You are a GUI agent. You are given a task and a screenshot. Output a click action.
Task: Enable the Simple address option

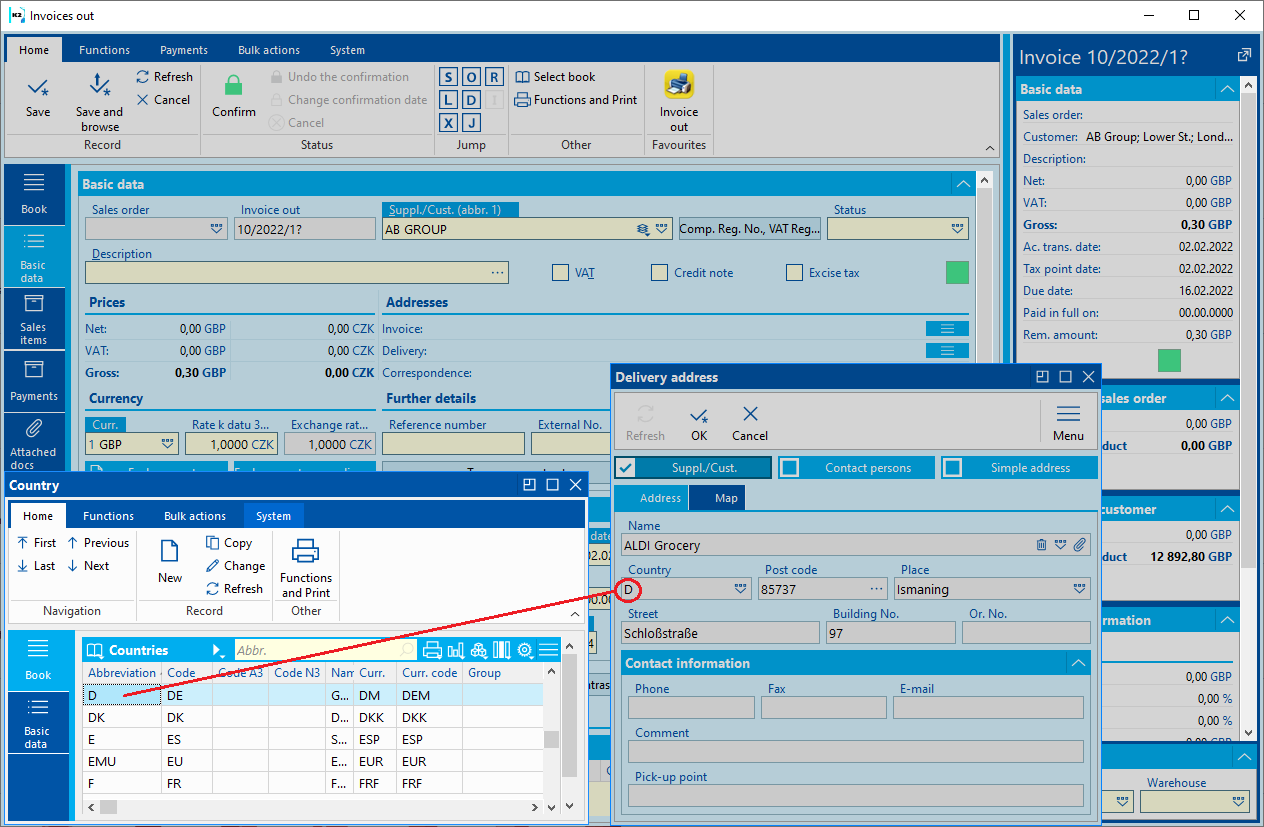pyautogui.click(x=1019, y=468)
